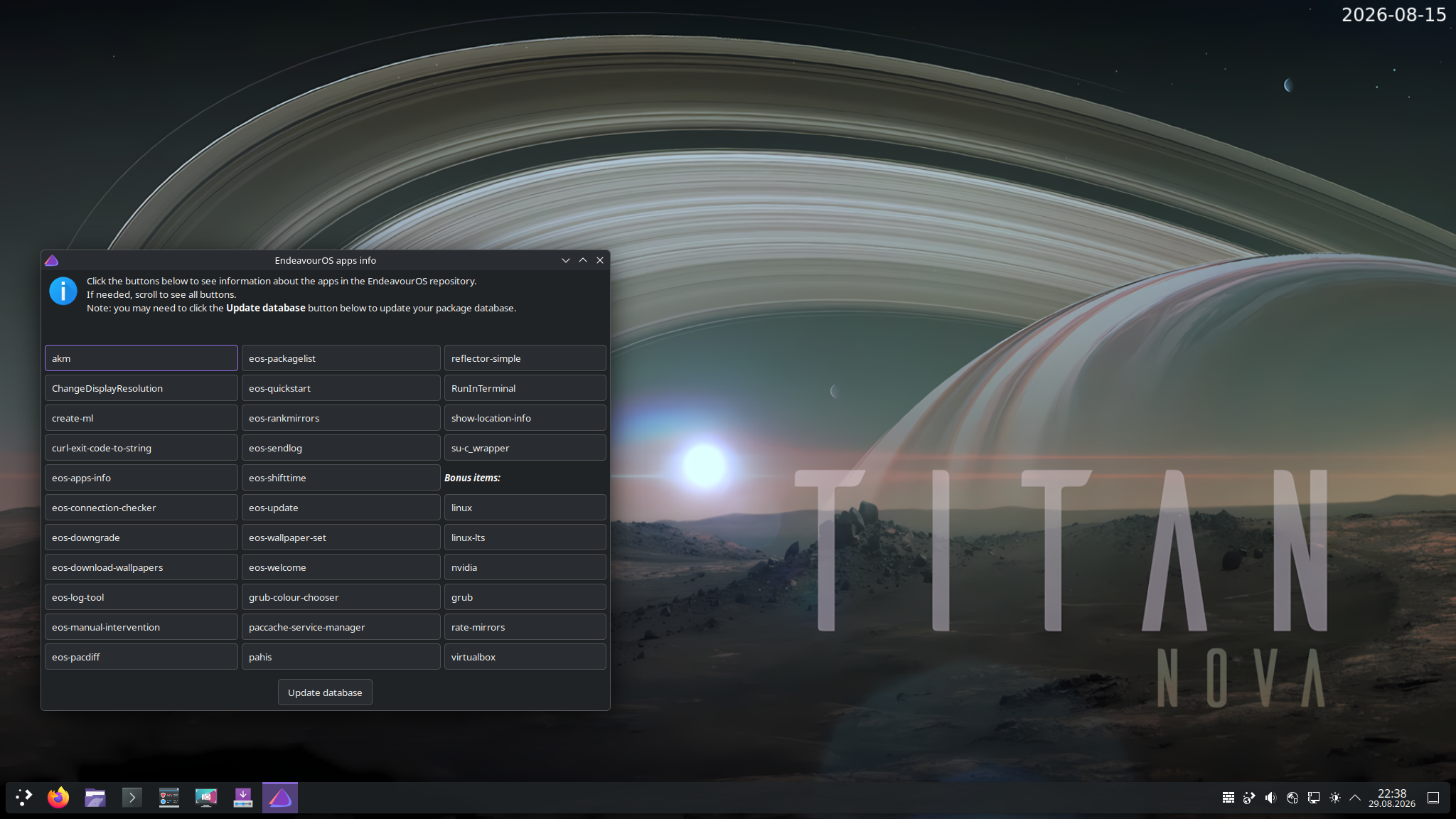
Task: Open the purple download installer taskbar icon
Action: [243, 798]
